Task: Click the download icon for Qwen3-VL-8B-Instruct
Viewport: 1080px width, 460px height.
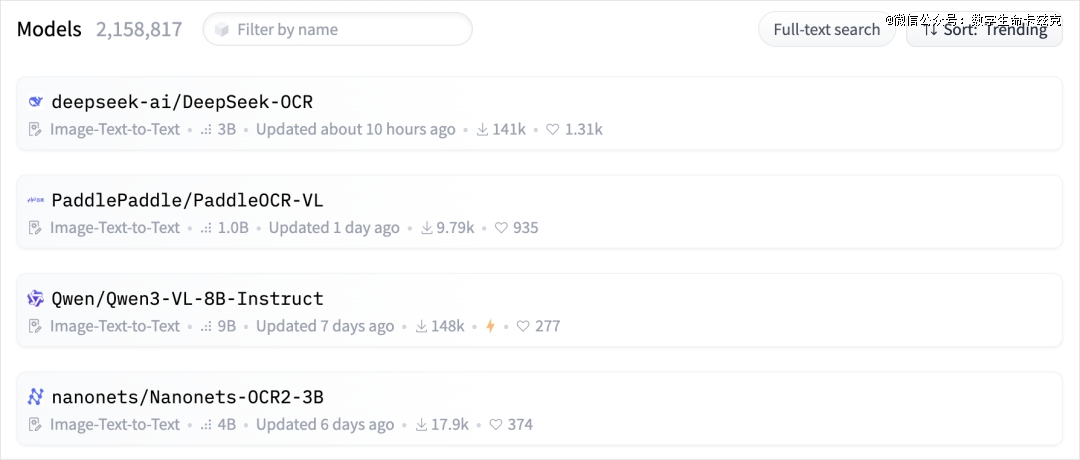Action: click(421, 326)
